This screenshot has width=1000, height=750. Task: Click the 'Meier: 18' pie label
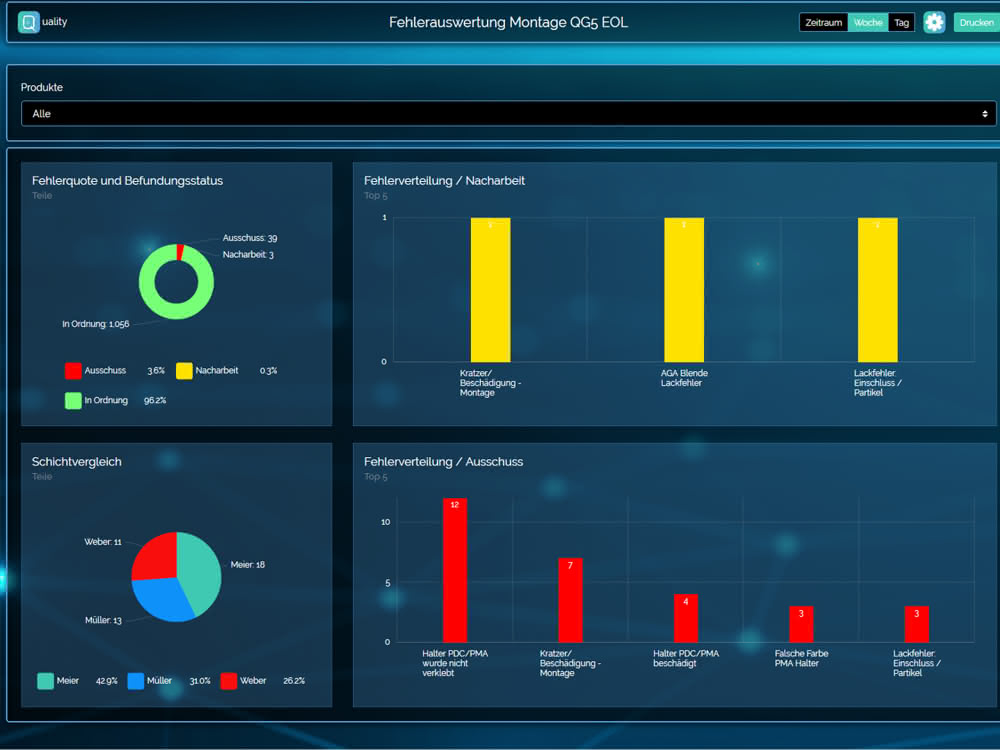[x=247, y=564]
